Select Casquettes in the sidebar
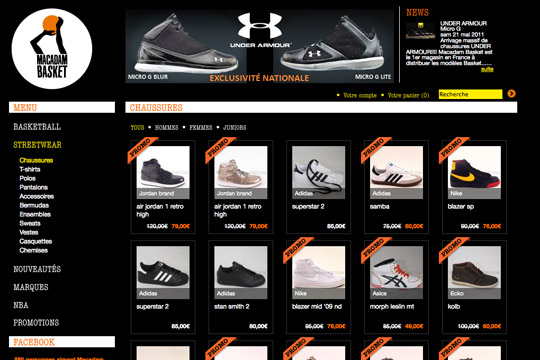Screen dimensions: 540x360 coord(35,241)
